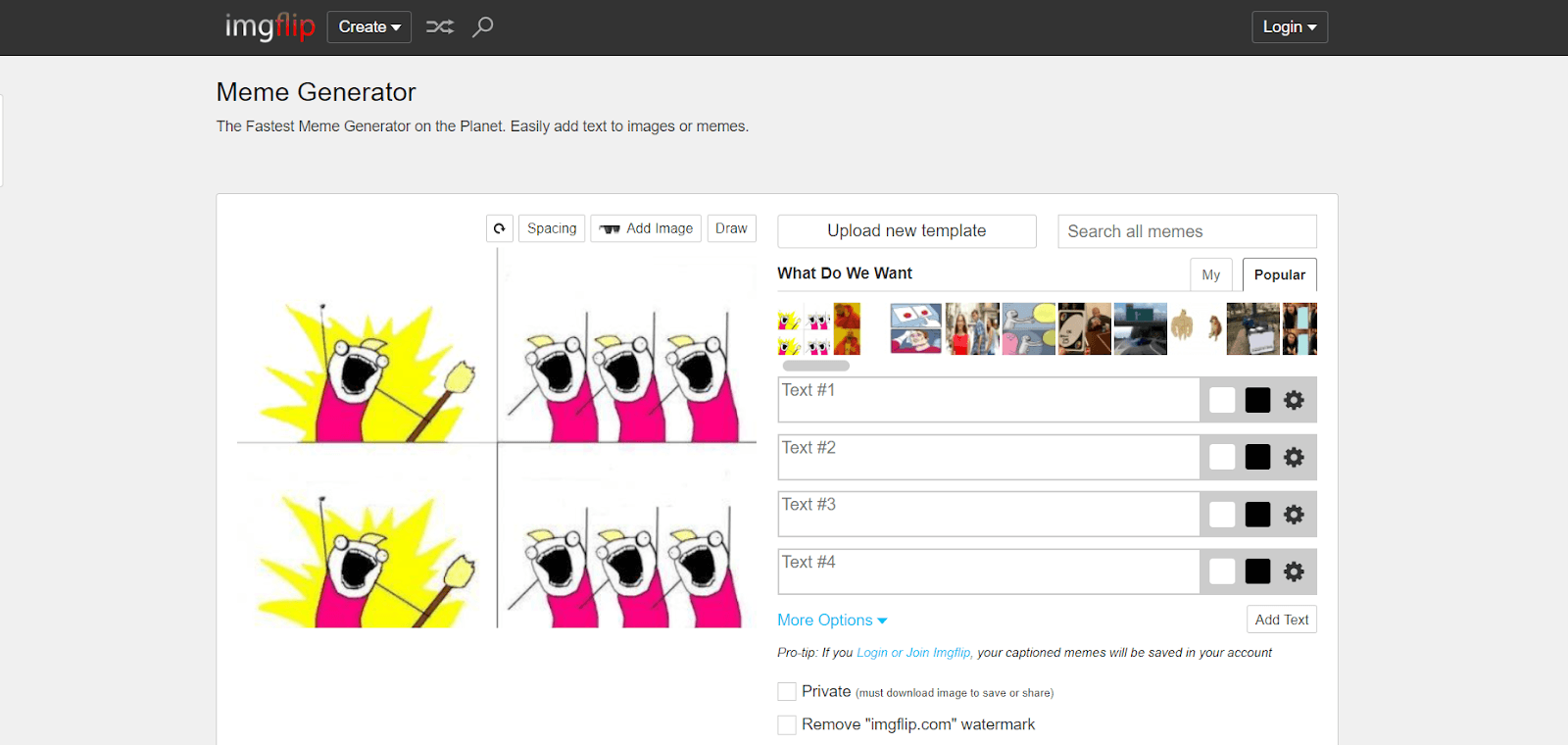Screen dimensions: 1568x745
Task: Switch to the Popular templates tab
Action: (x=1280, y=274)
